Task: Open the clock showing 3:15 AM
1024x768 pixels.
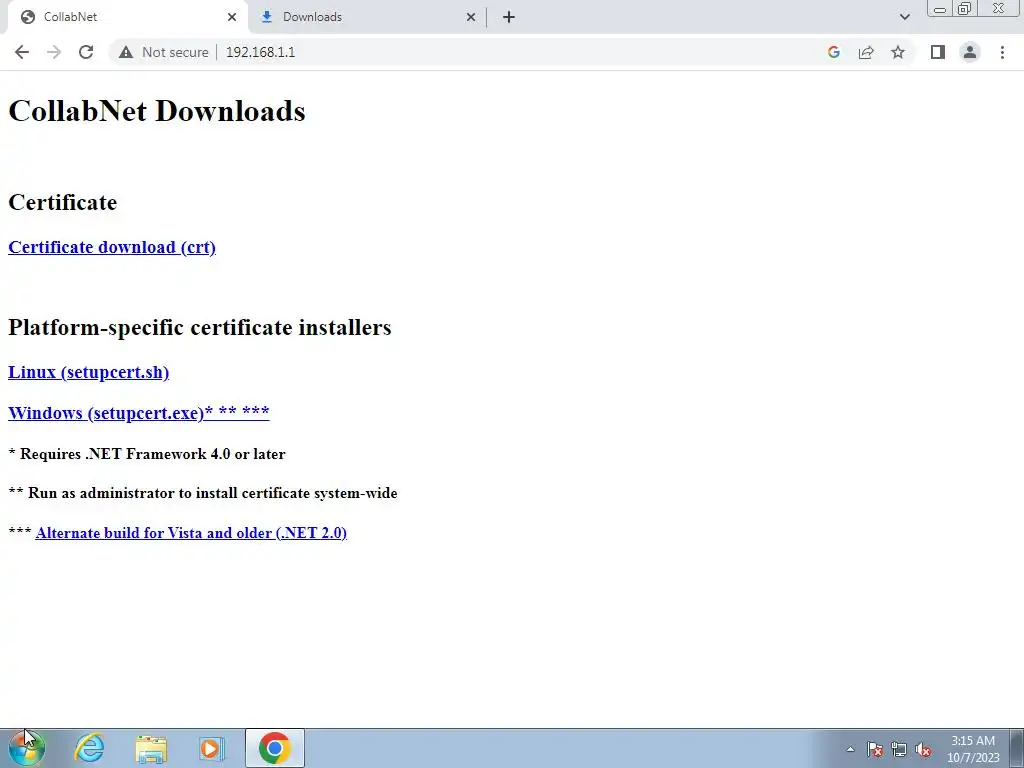Action: pyautogui.click(x=973, y=749)
